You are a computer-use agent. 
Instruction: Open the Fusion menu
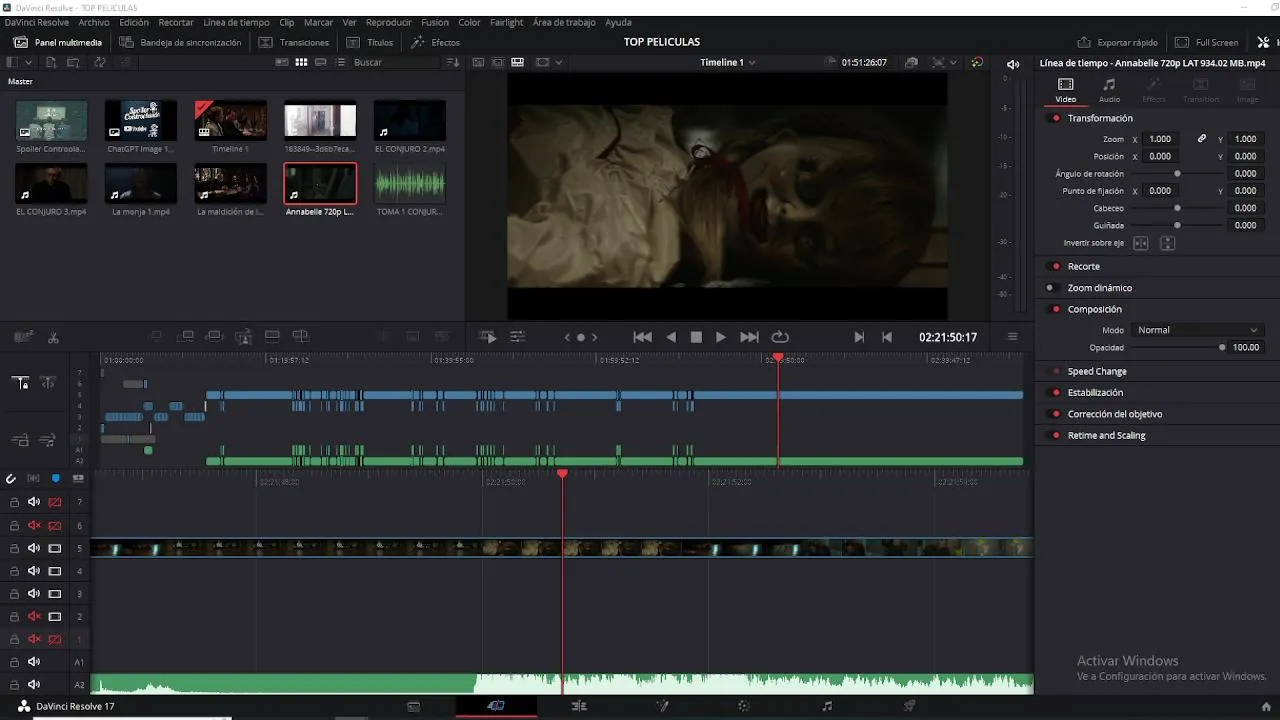coord(435,22)
